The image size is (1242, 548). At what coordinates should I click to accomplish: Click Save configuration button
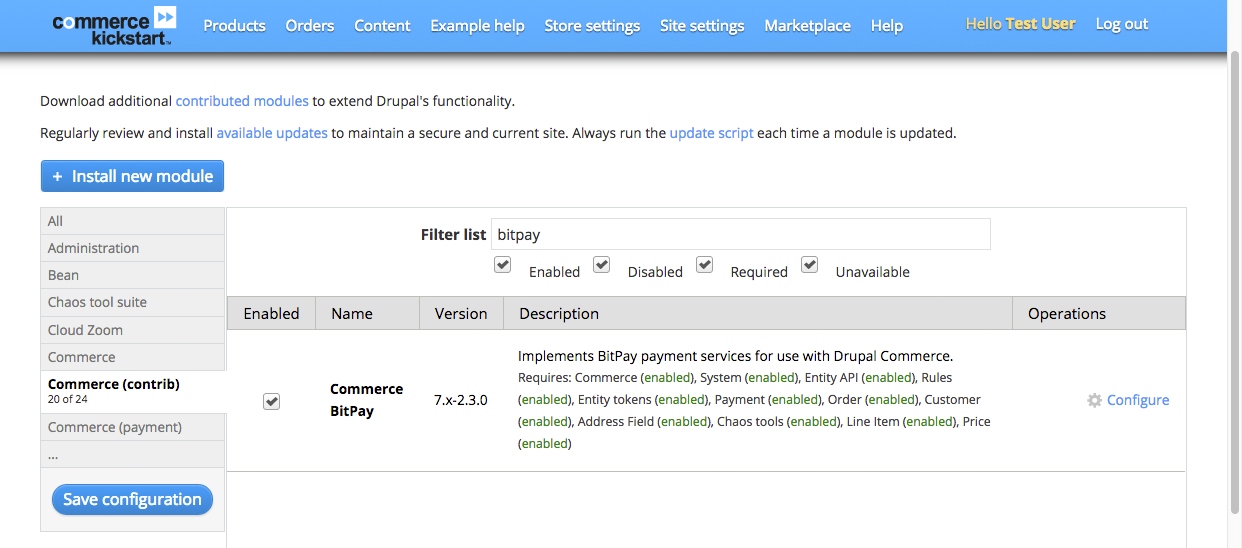pyautogui.click(x=132, y=499)
